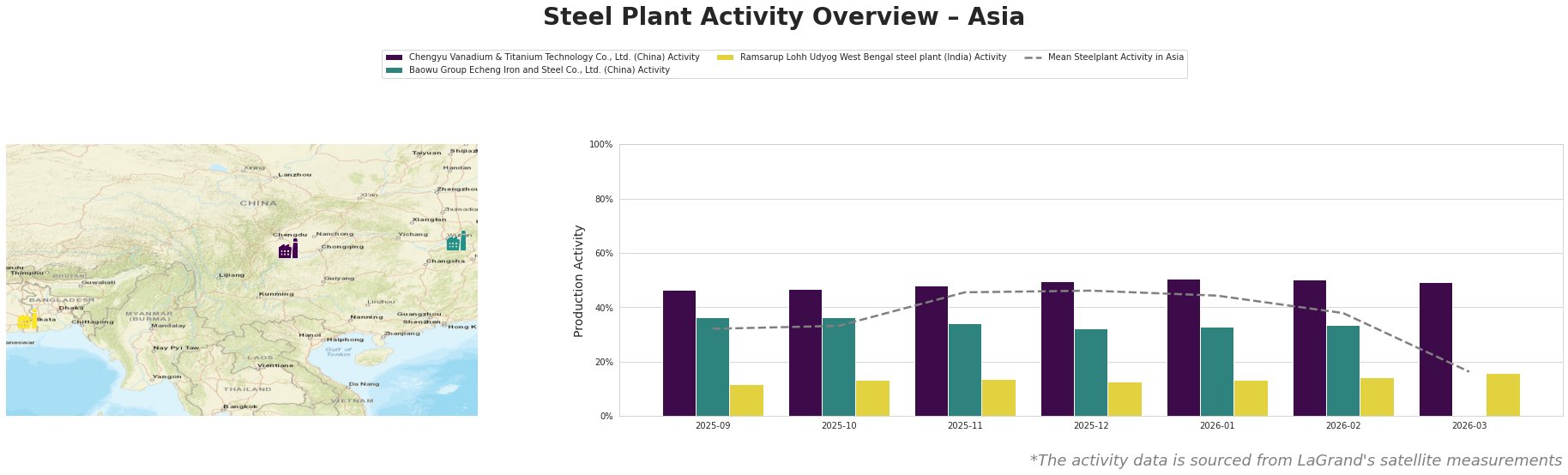Click the Steel Plant Activity Overview title
The width and height of the screenshot is (1568, 475).
[783, 17]
